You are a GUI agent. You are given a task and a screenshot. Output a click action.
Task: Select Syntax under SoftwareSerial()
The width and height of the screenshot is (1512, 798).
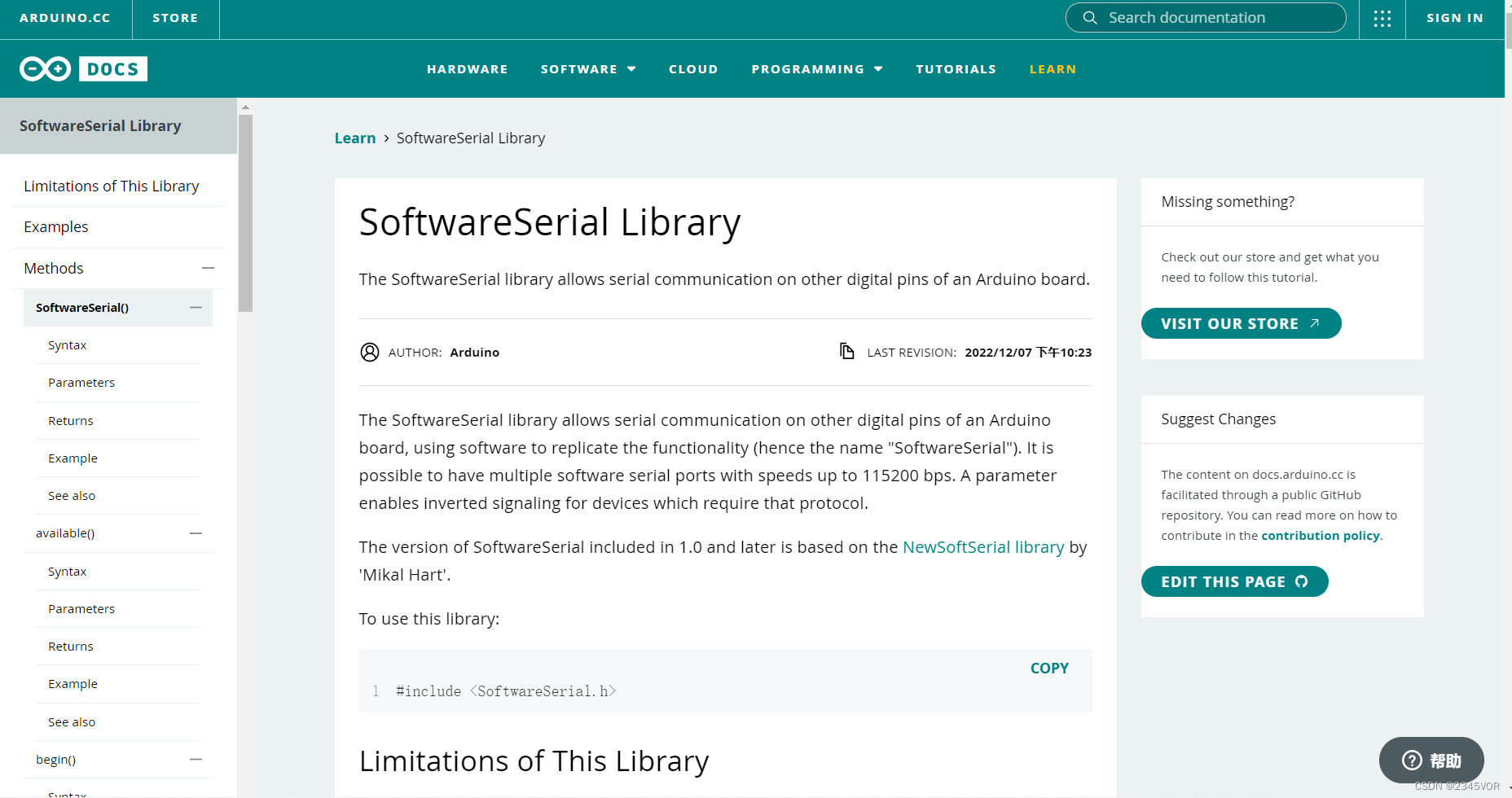point(68,345)
